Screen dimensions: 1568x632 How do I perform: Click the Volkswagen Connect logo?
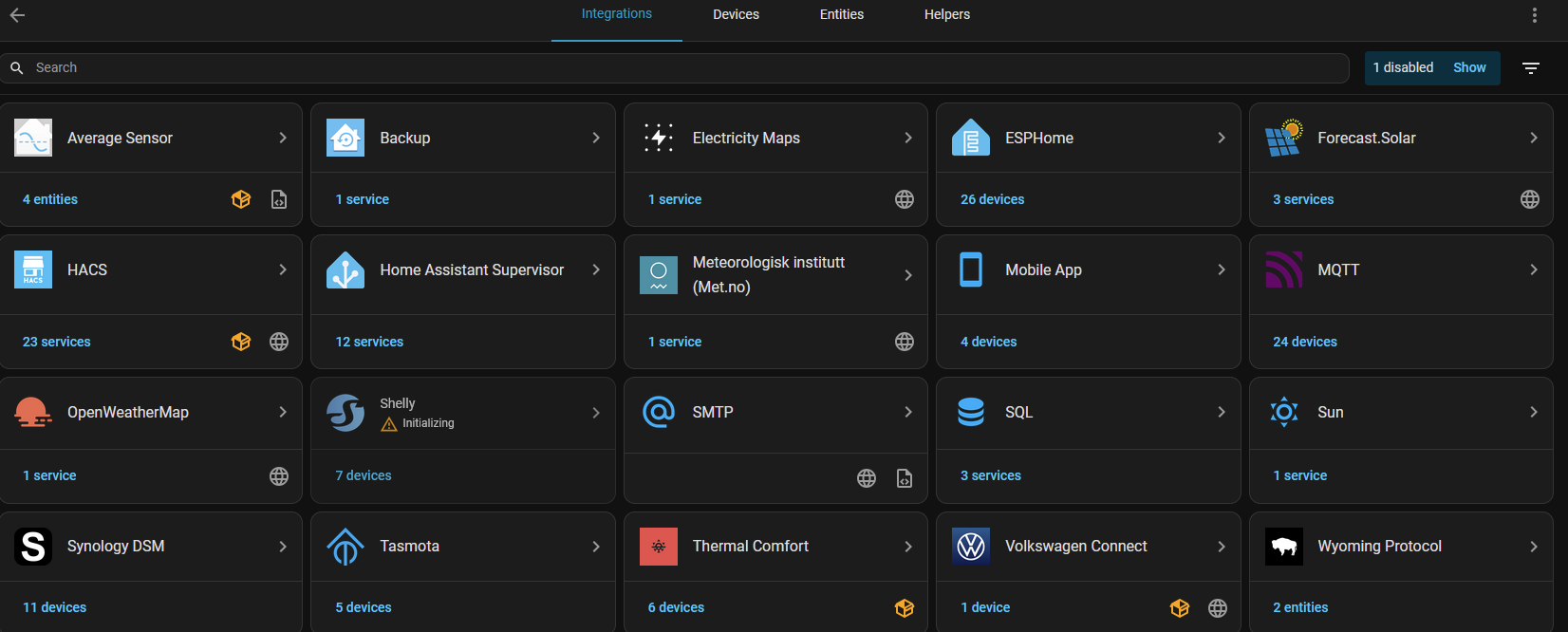pos(970,547)
